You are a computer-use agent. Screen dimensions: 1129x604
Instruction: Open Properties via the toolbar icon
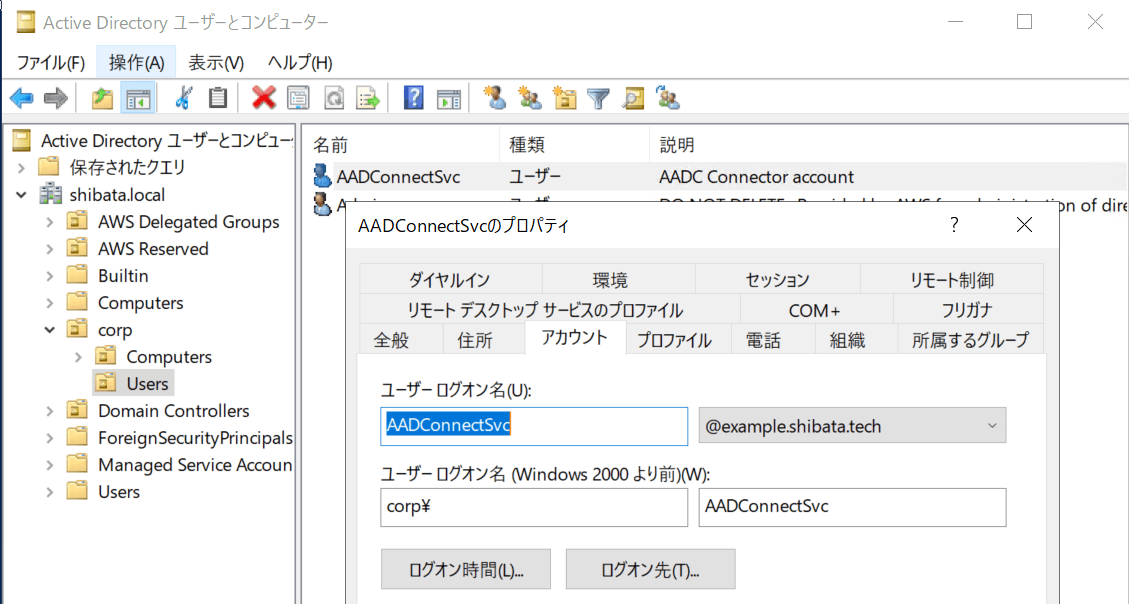point(298,98)
